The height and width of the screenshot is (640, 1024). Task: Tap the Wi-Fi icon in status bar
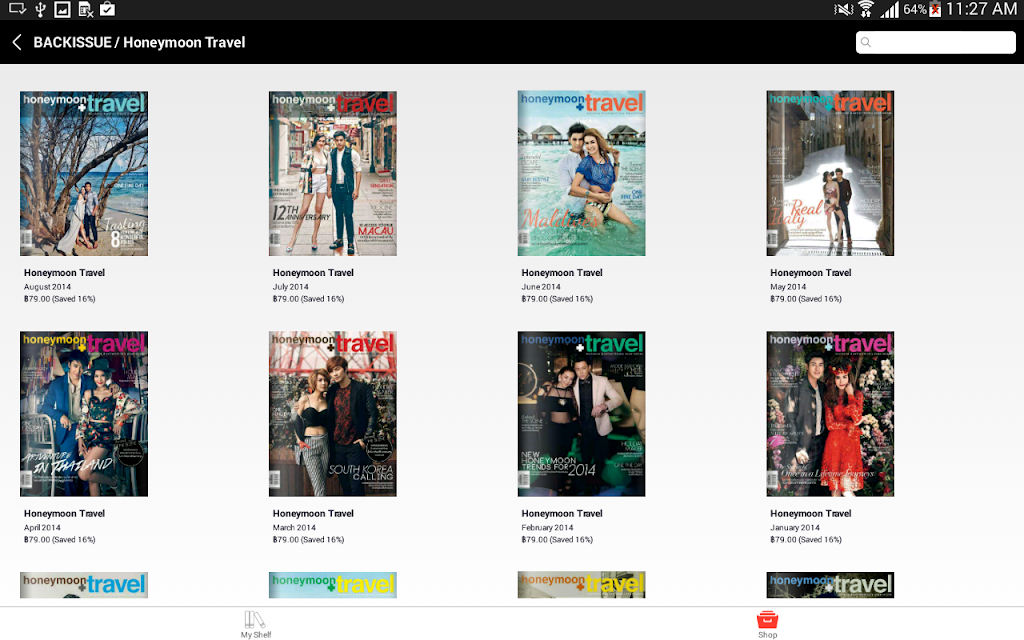click(x=866, y=9)
